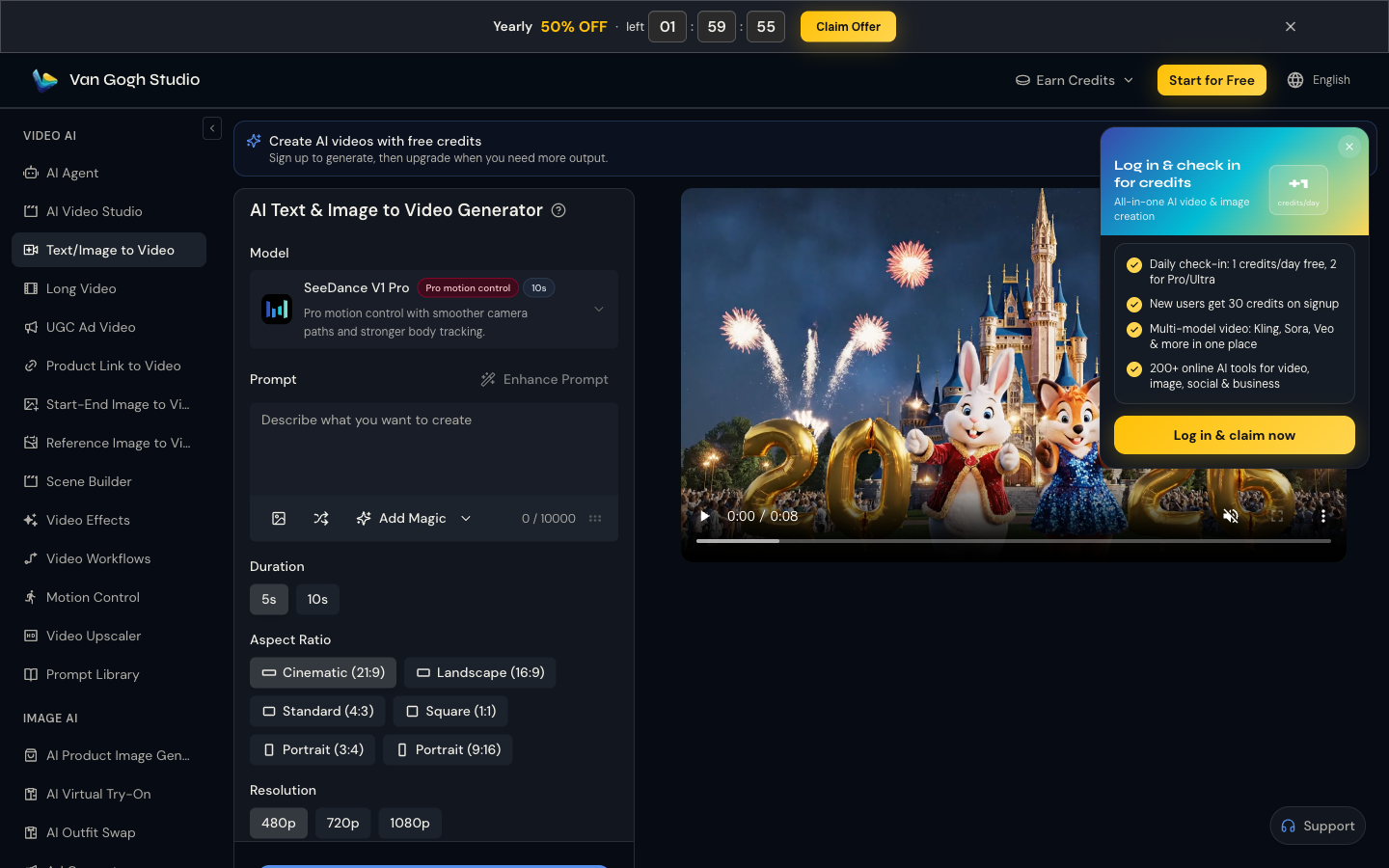
Task: Click the Product Link to Video link icon
Action: pos(31,366)
